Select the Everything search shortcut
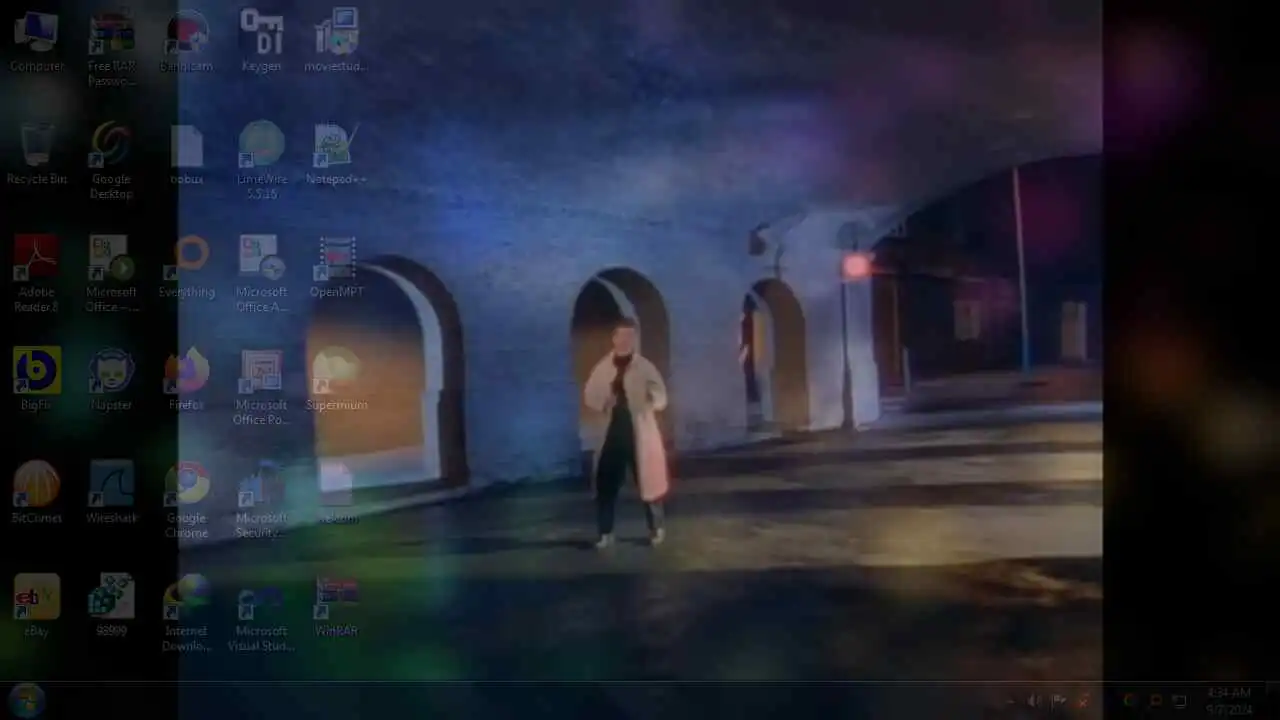Image resolution: width=1280 pixels, height=720 pixels. (187, 268)
